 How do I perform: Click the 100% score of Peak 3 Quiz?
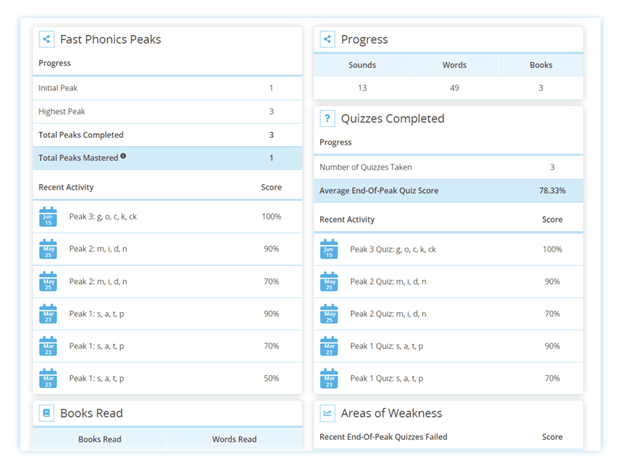552,249
